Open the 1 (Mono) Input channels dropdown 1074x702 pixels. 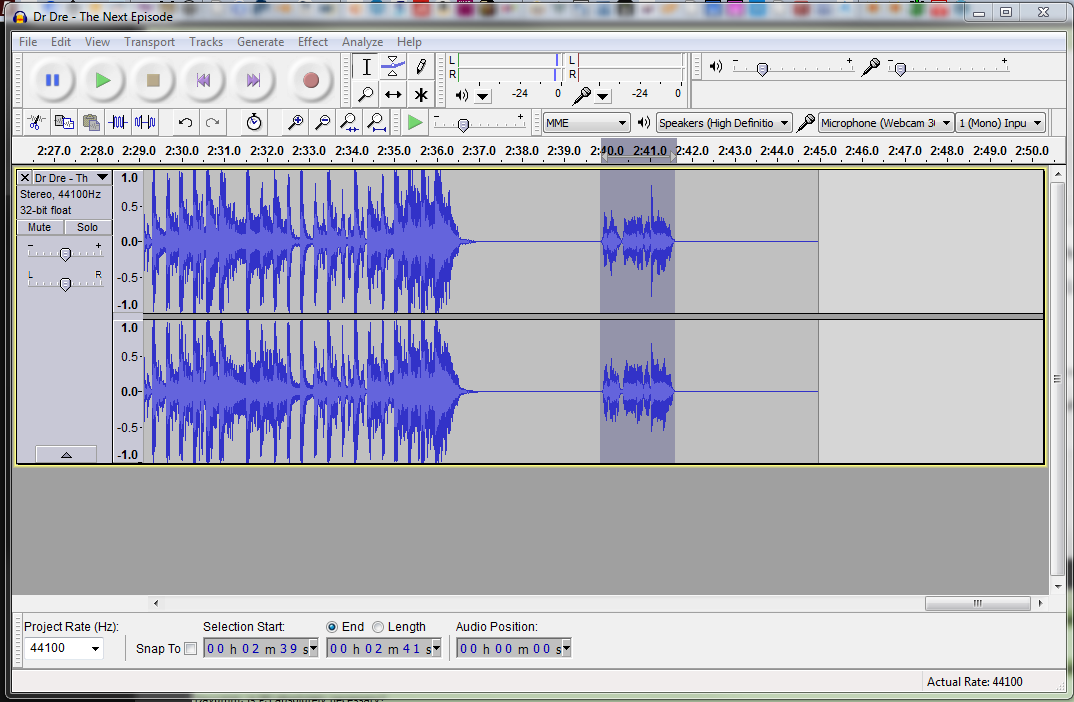point(1001,123)
